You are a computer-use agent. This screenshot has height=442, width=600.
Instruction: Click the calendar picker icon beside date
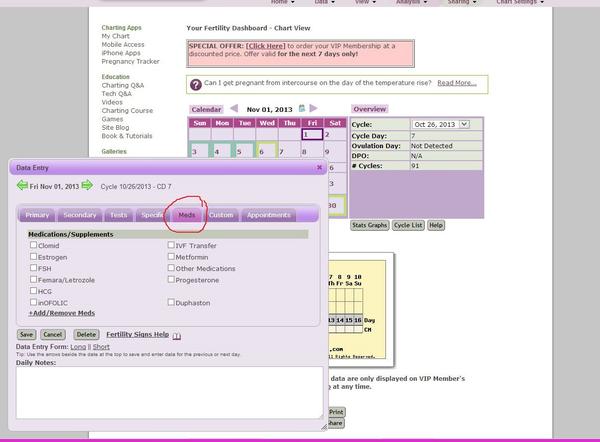(300, 108)
